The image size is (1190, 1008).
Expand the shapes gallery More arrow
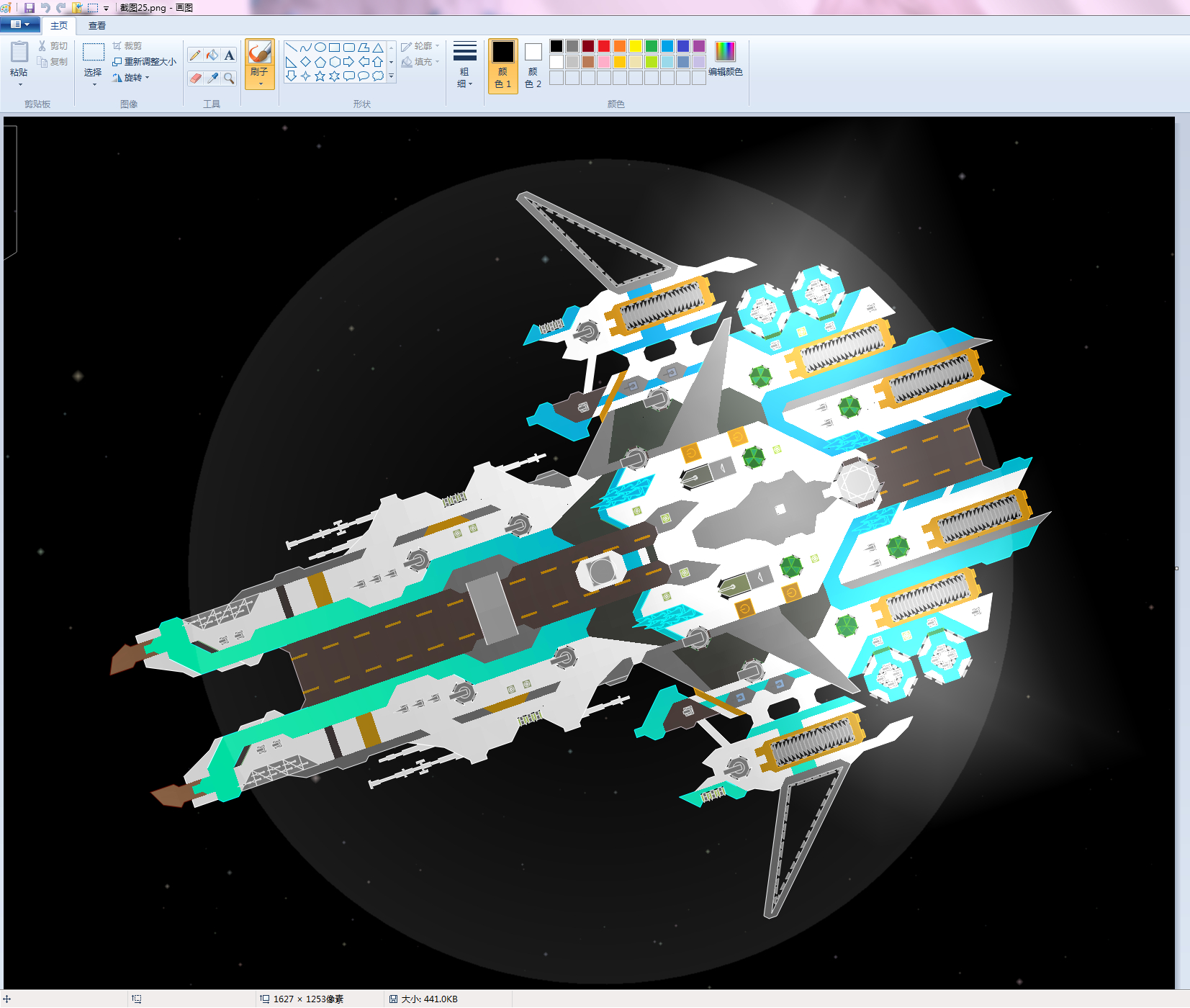(x=392, y=76)
